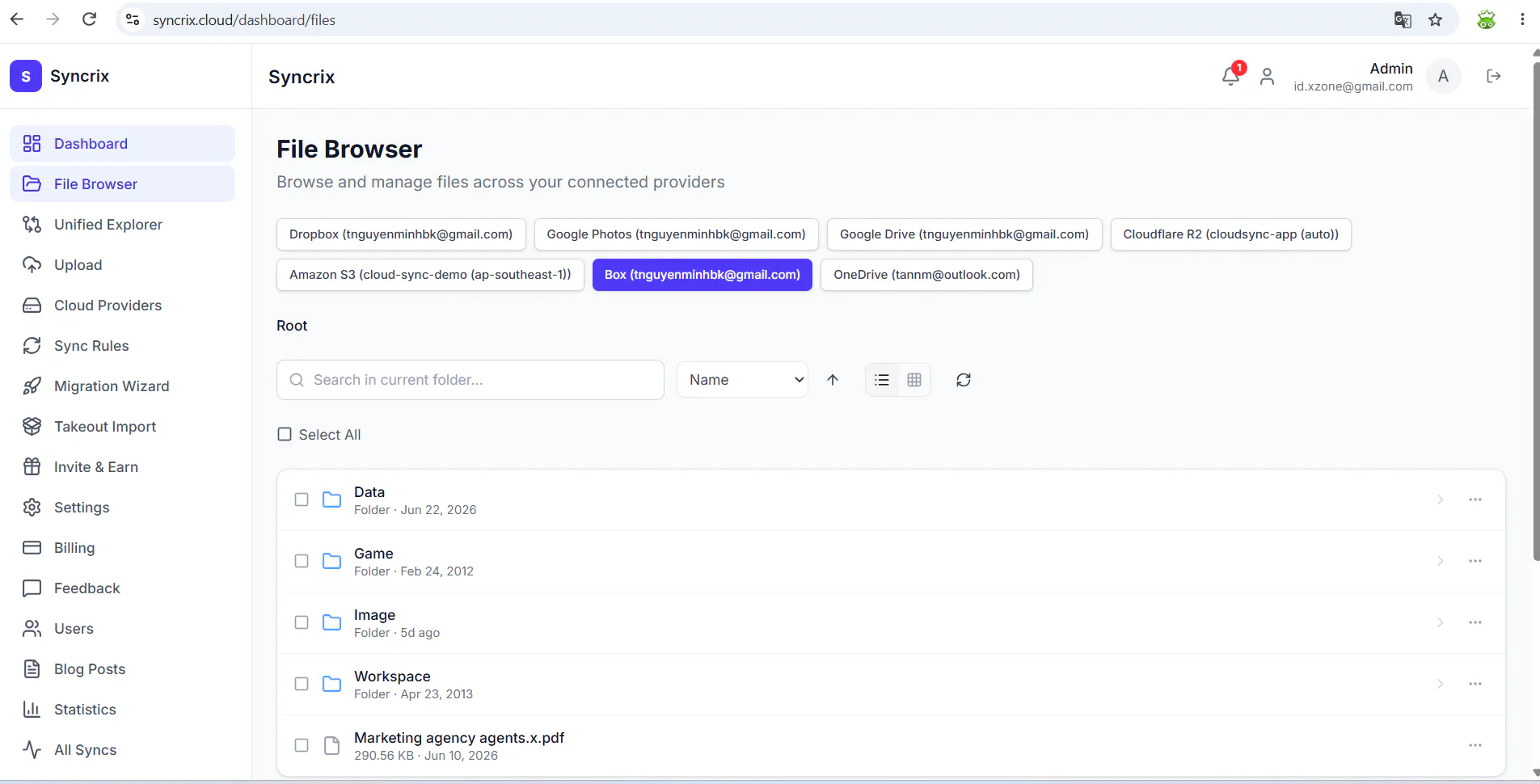
Task: Refresh the file list
Action: pyautogui.click(x=963, y=380)
